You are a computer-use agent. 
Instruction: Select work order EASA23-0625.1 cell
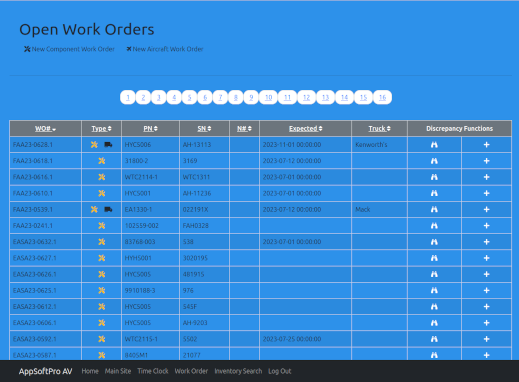[46, 290]
